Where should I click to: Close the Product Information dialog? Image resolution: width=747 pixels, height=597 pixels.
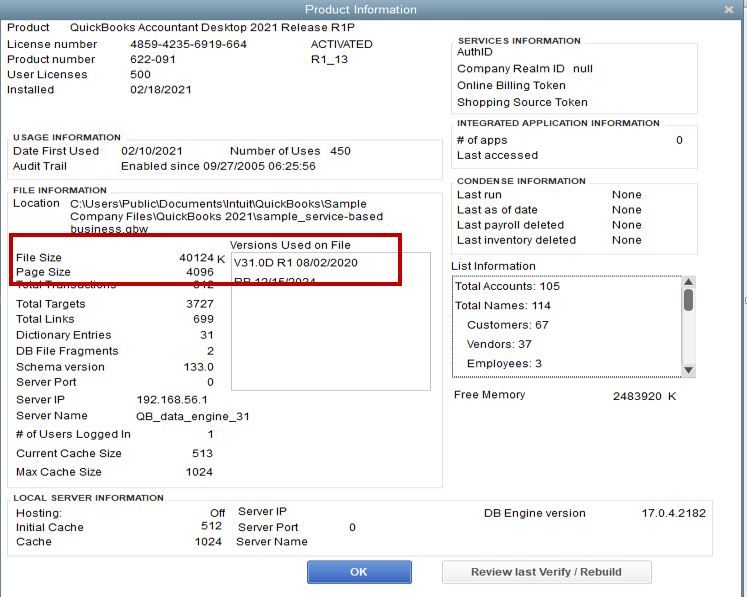pyautogui.click(x=728, y=10)
